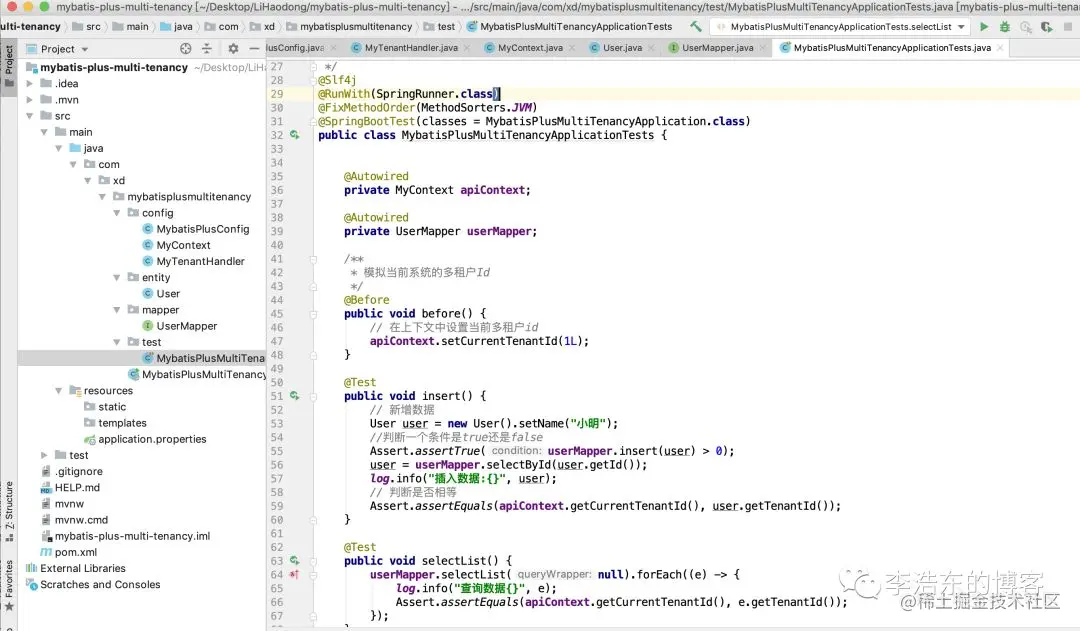This screenshot has height=631, width=1080.
Task: Run the selectList configuration with green play
Action: pyautogui.click(x=984, y=27)
